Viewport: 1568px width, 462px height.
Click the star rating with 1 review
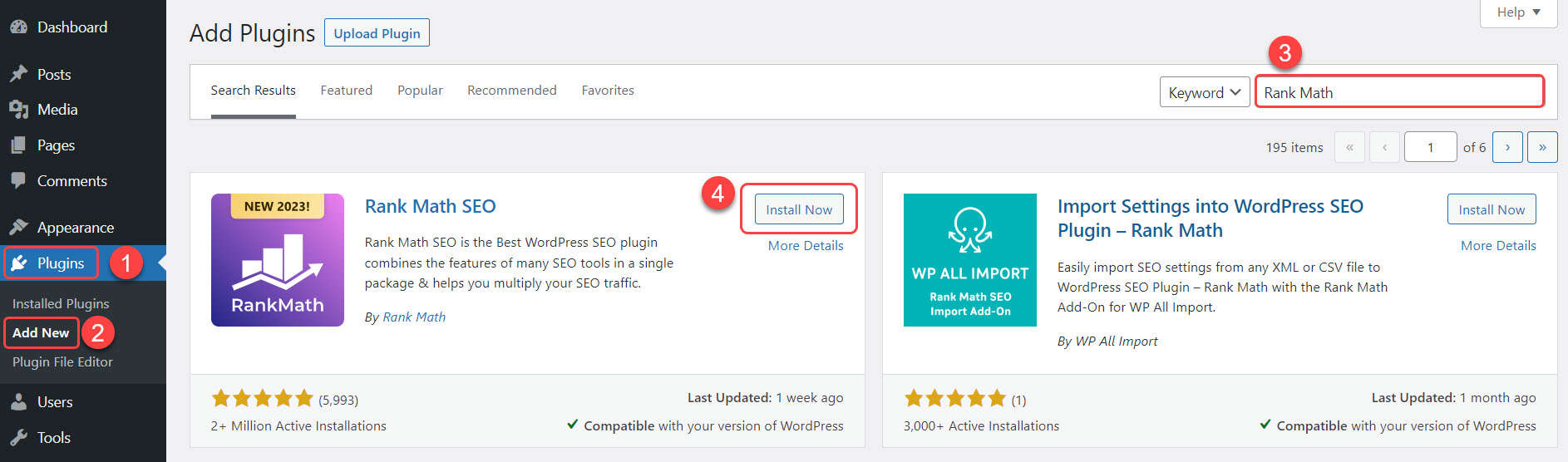click(955, 398)
